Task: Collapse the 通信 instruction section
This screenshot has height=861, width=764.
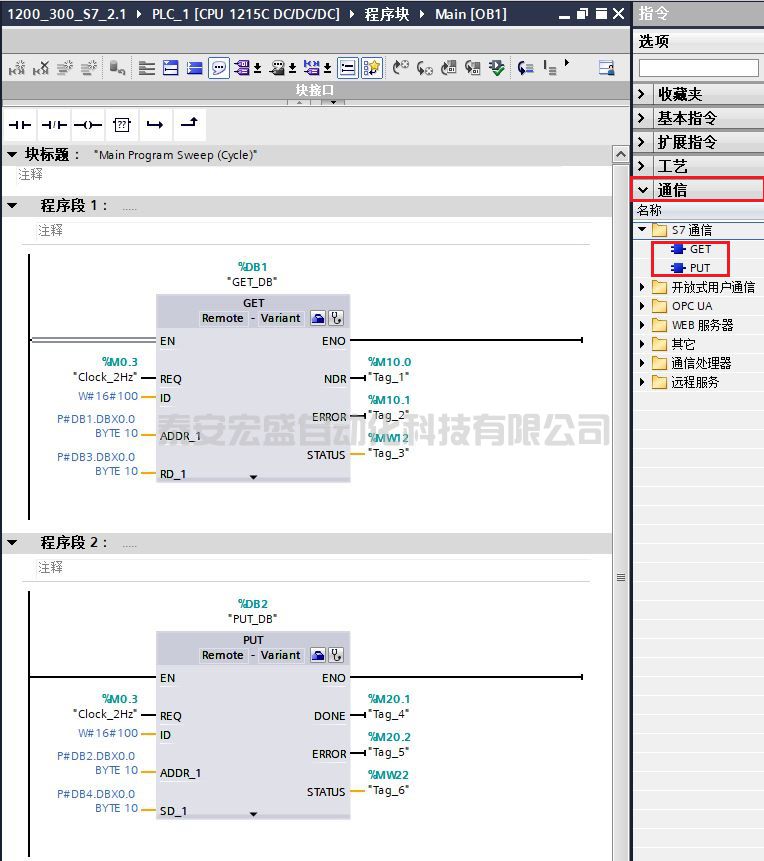Action: pos(643,190)
